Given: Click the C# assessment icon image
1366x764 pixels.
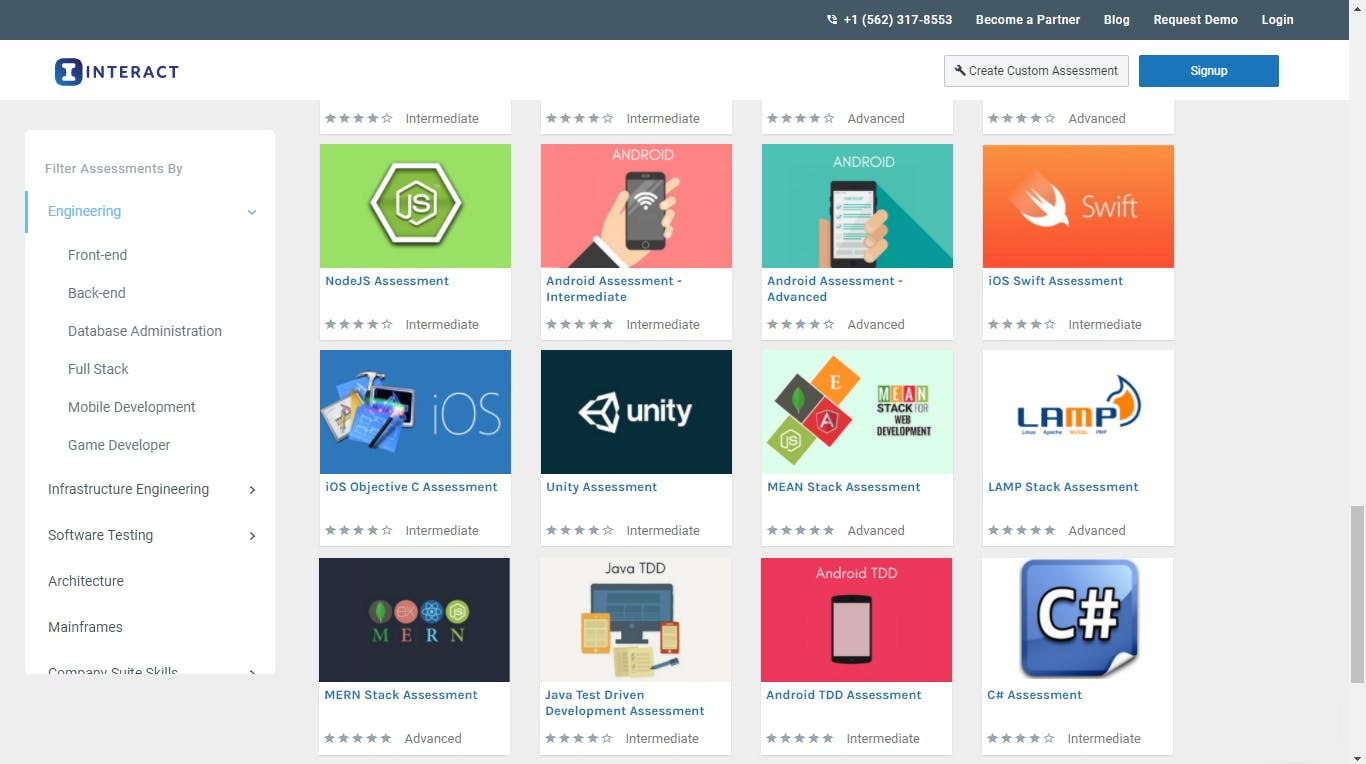Looking at the screenshot, I should (x=1077, y=620).
